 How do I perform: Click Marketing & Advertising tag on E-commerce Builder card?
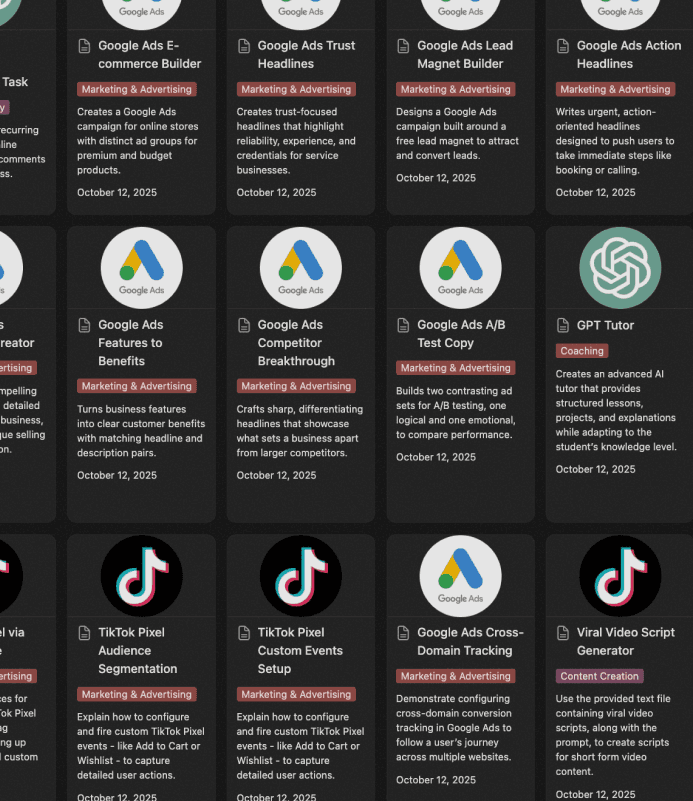point(137,89)
